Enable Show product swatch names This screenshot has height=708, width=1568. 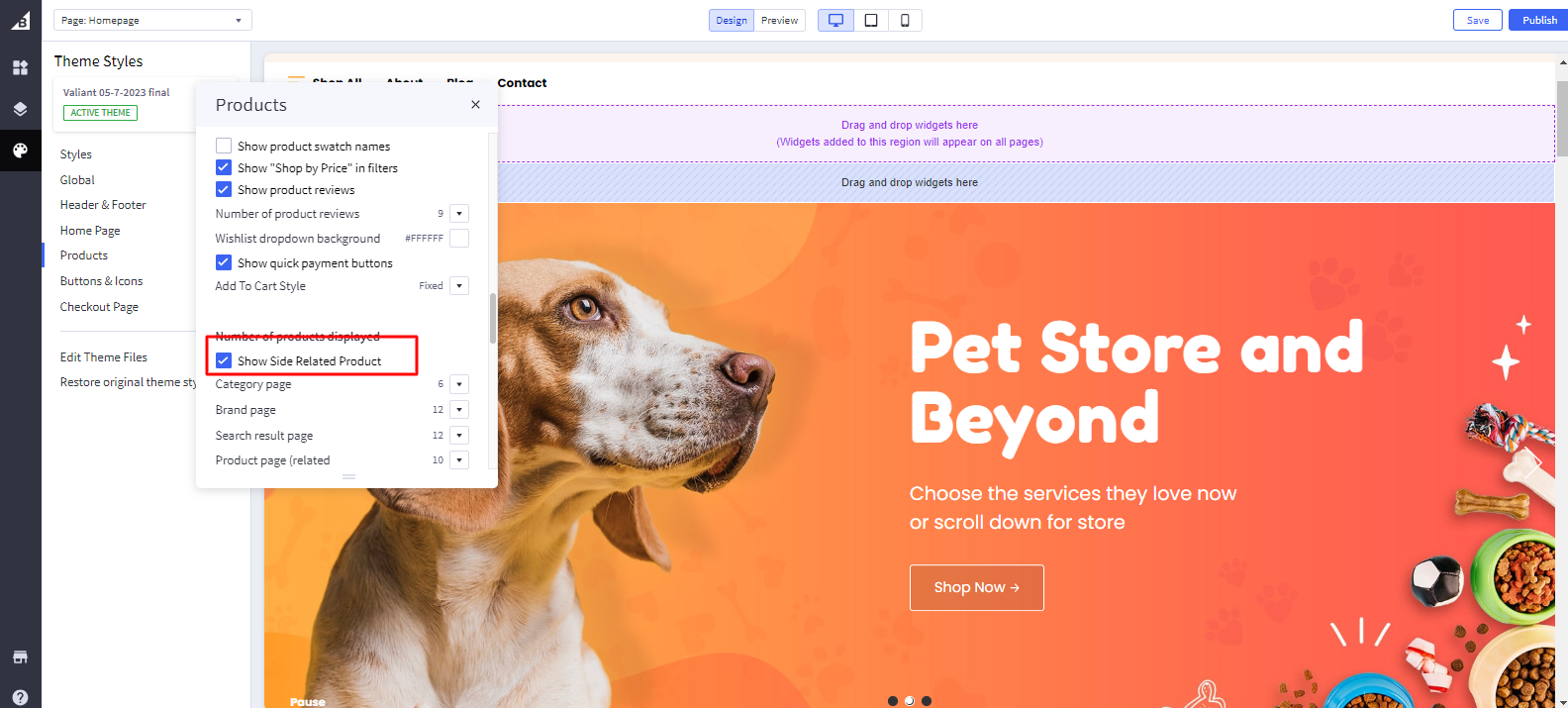pyautogui.click(x=224, y=146)
